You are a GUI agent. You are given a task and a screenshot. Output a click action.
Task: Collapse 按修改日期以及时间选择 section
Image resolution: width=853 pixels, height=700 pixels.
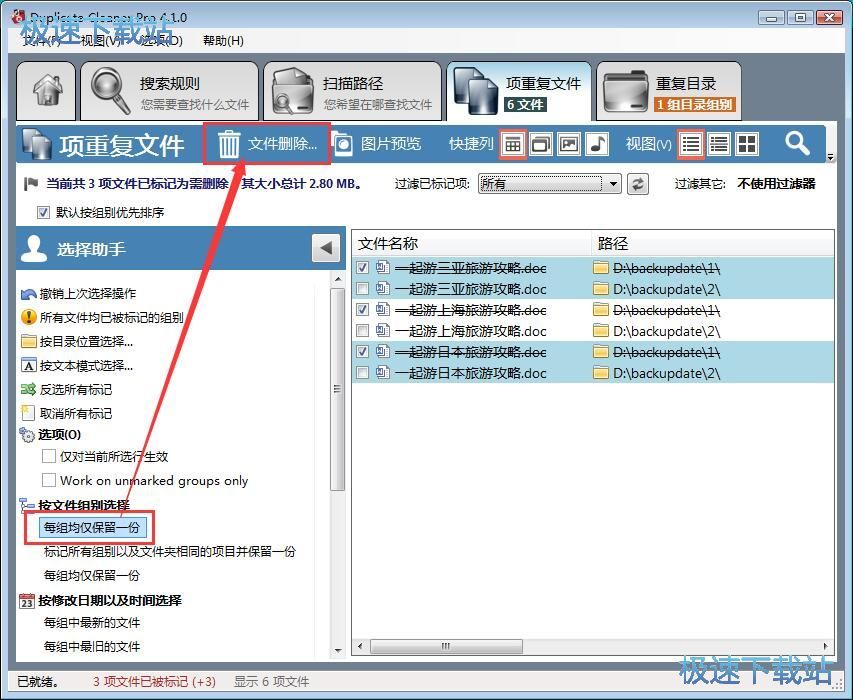[109, 600]
